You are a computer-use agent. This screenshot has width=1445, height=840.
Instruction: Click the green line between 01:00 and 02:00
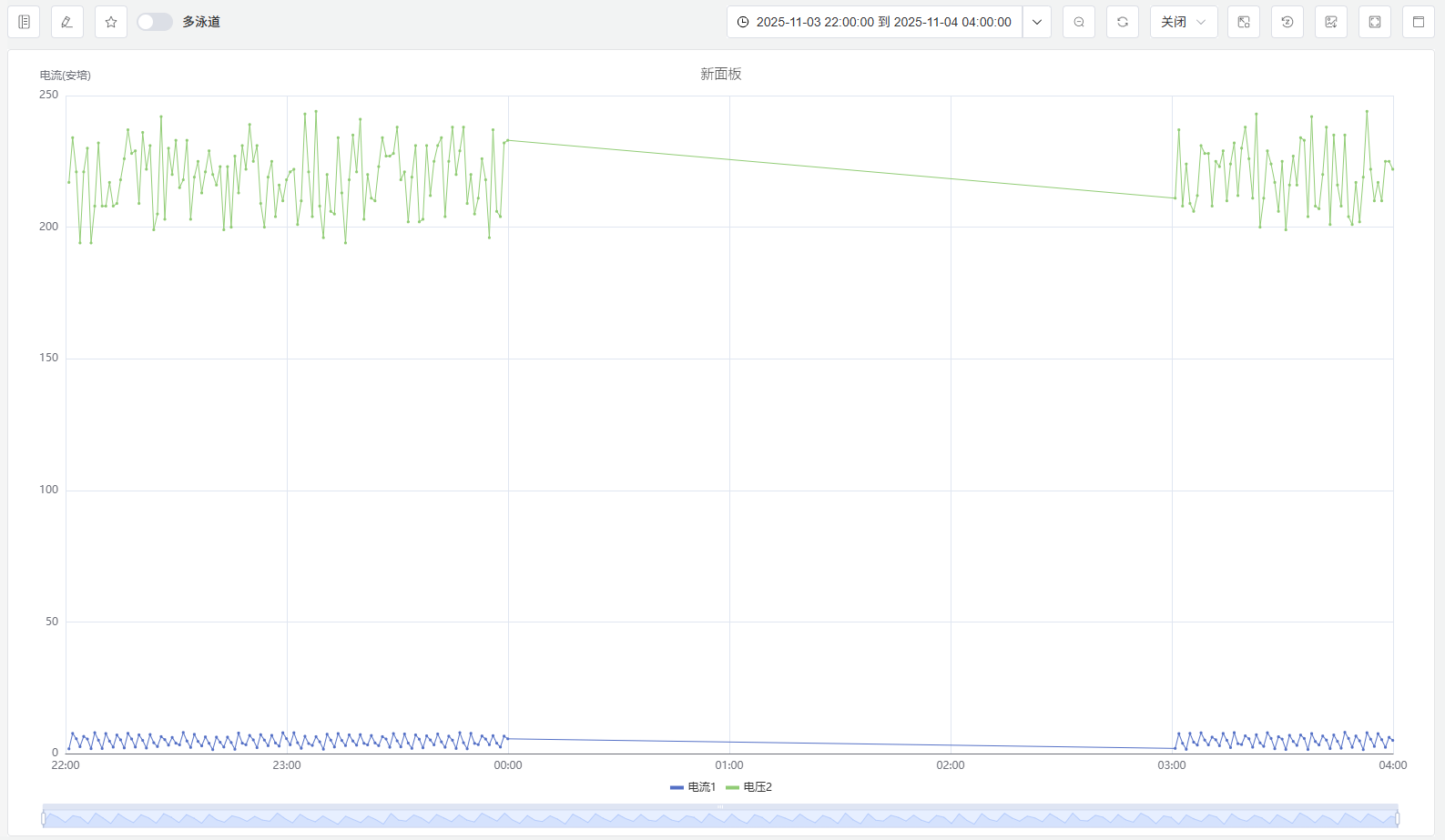[x=840, y=169]
